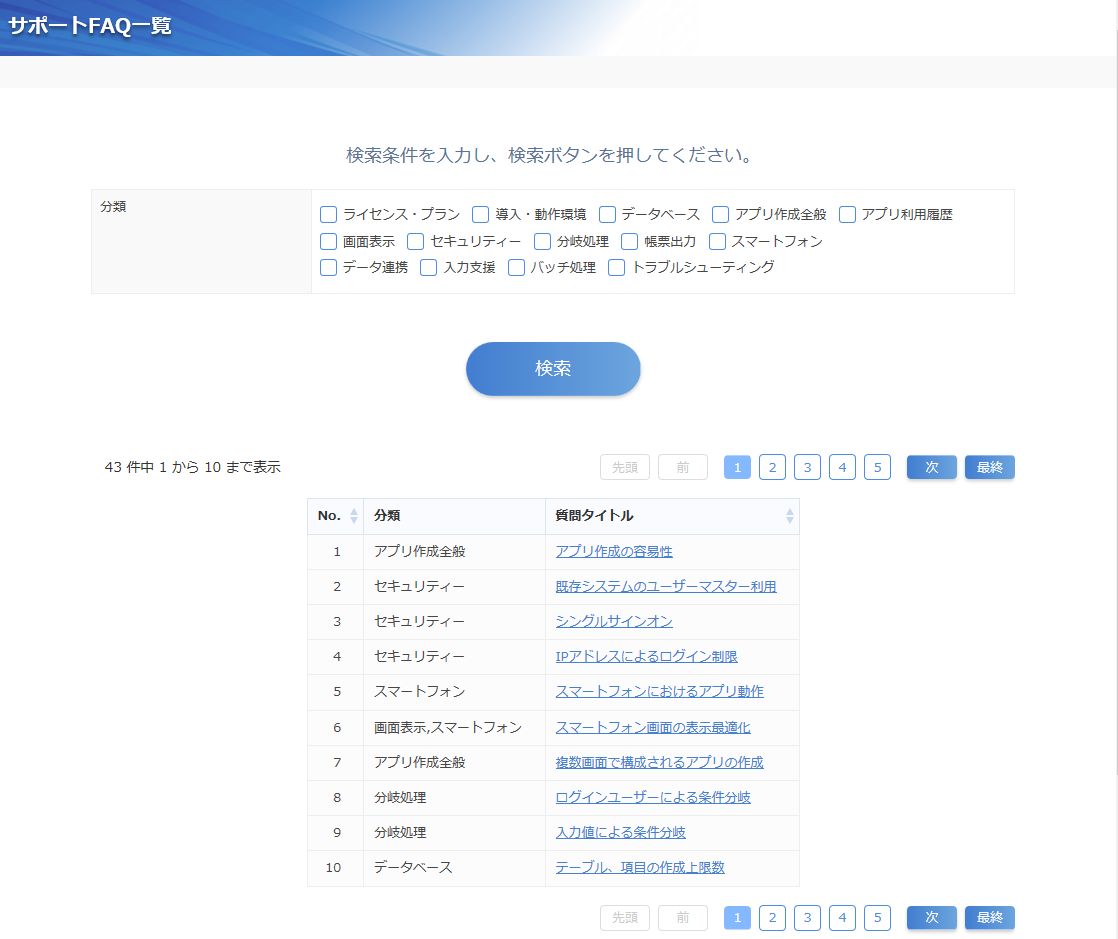Image resolution: width=1118 pixels, height=939 pixels.
Task: Enable the セキュリティー category checkbox
Action: (416, 241)
